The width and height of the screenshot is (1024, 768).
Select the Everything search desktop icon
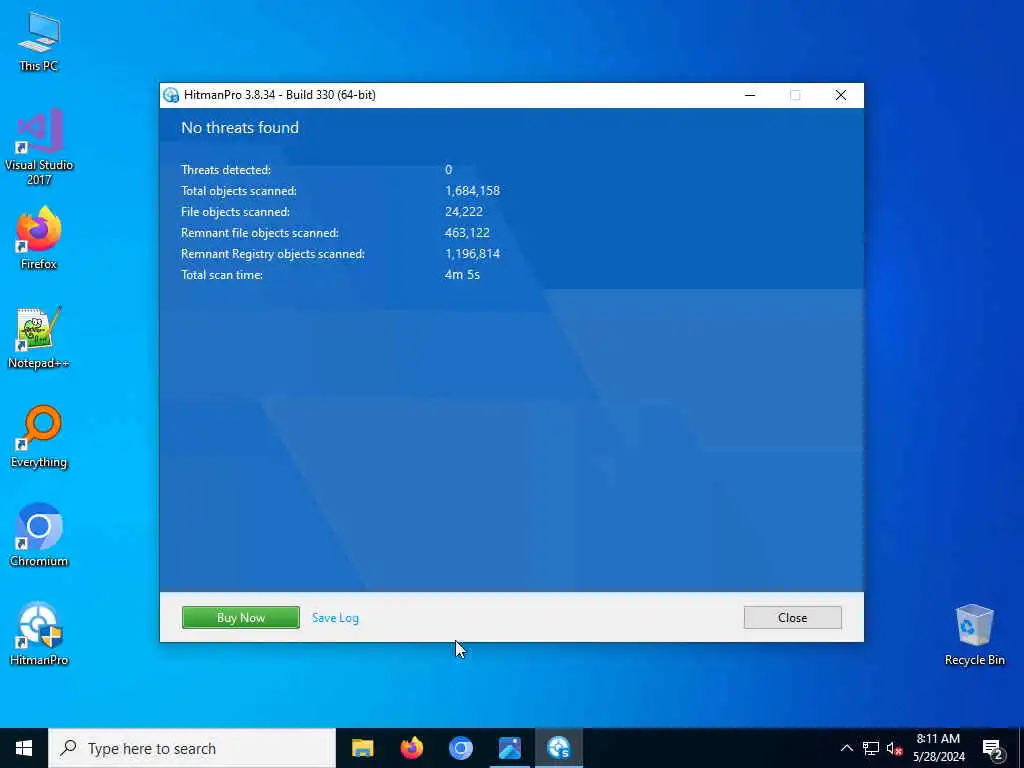tap(39, 436)
